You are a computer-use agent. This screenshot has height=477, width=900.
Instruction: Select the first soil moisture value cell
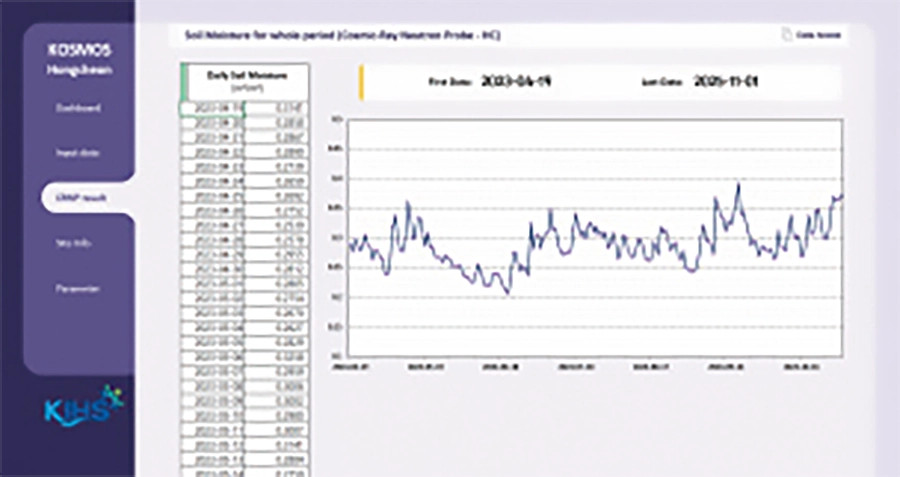click(x=277, y=108)
